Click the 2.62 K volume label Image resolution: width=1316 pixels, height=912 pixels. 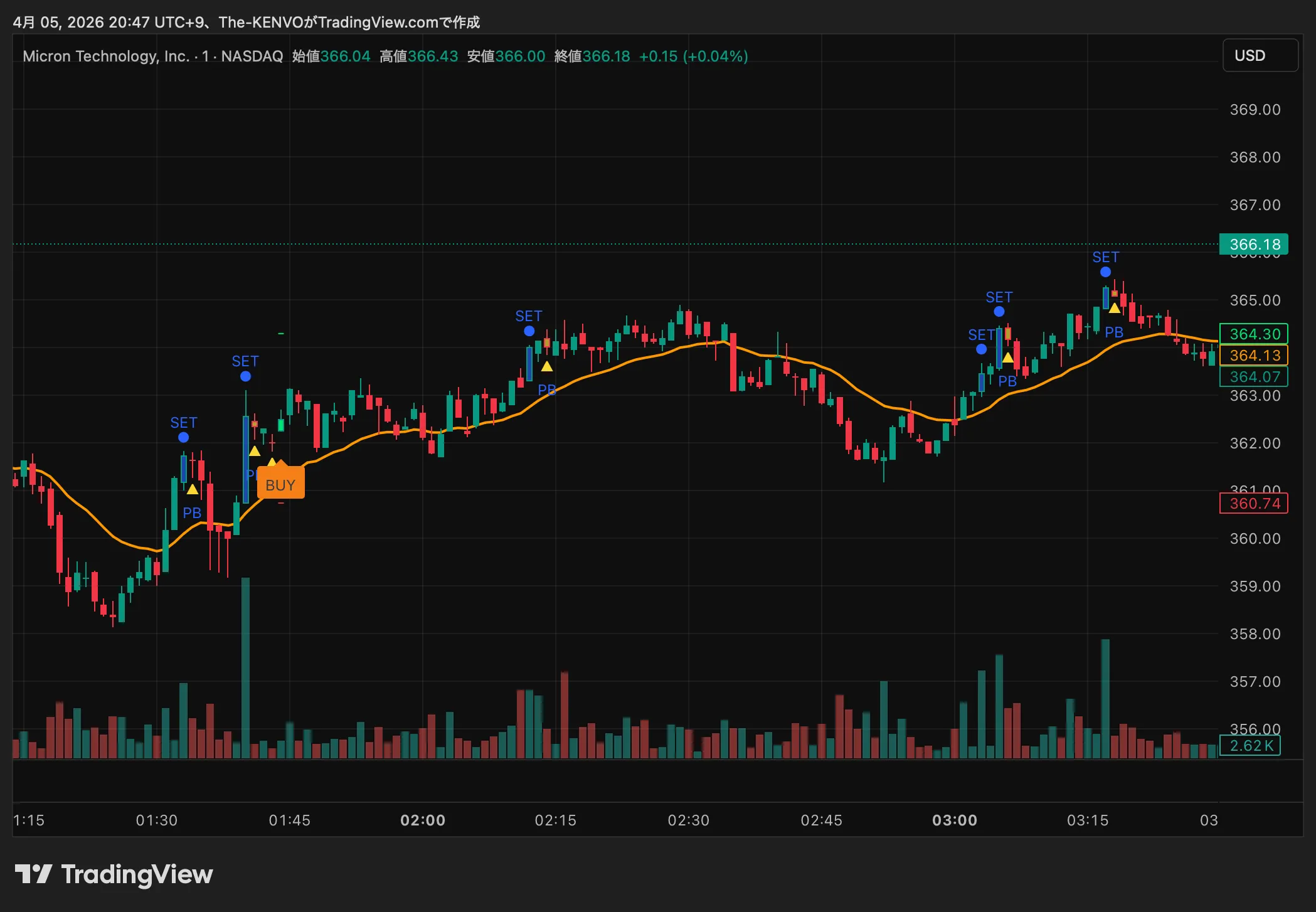[1250, 746]
